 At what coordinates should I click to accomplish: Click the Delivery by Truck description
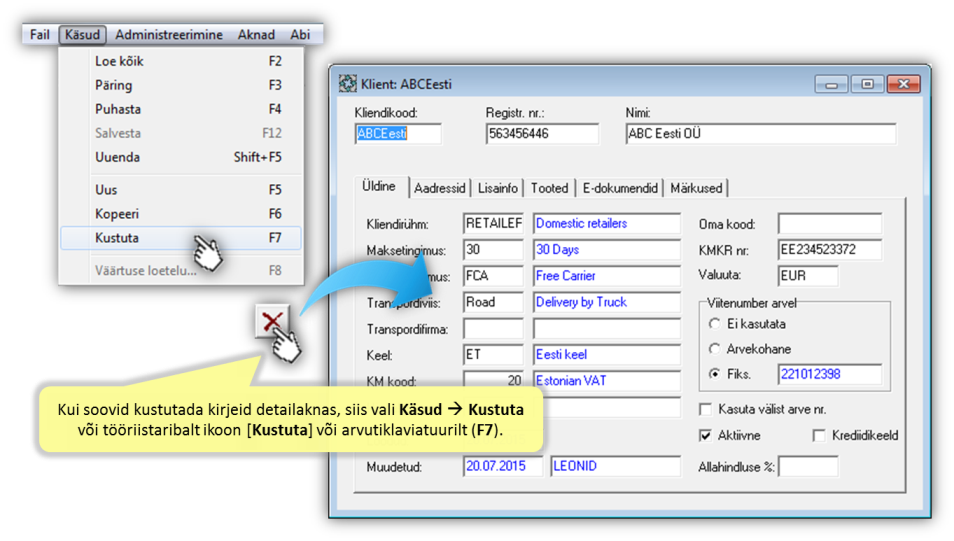point(607,302)
